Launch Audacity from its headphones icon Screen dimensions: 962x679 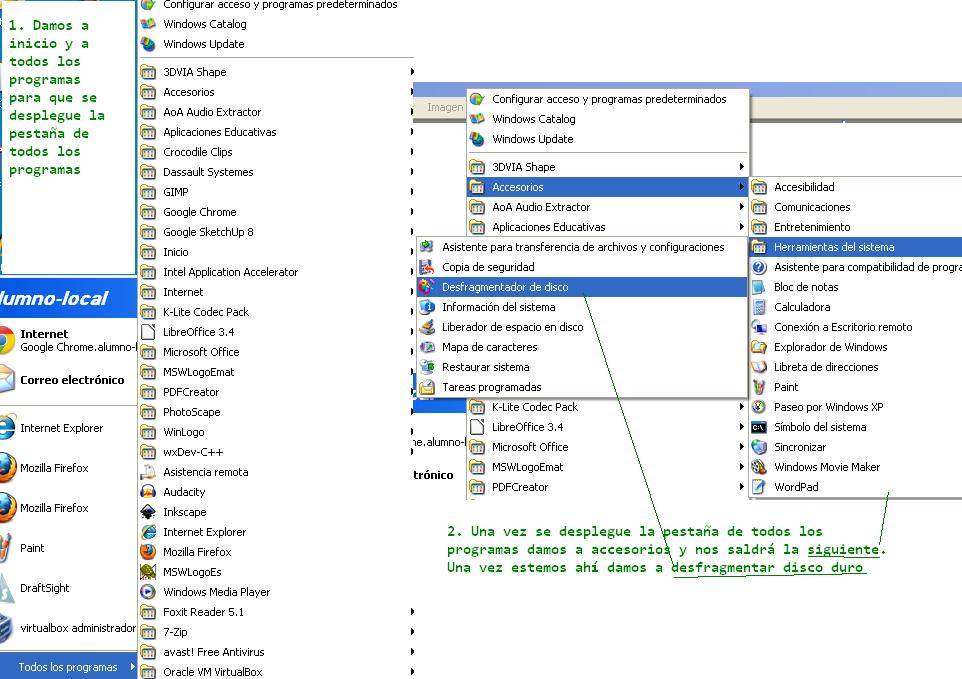[x=148, y=492]
